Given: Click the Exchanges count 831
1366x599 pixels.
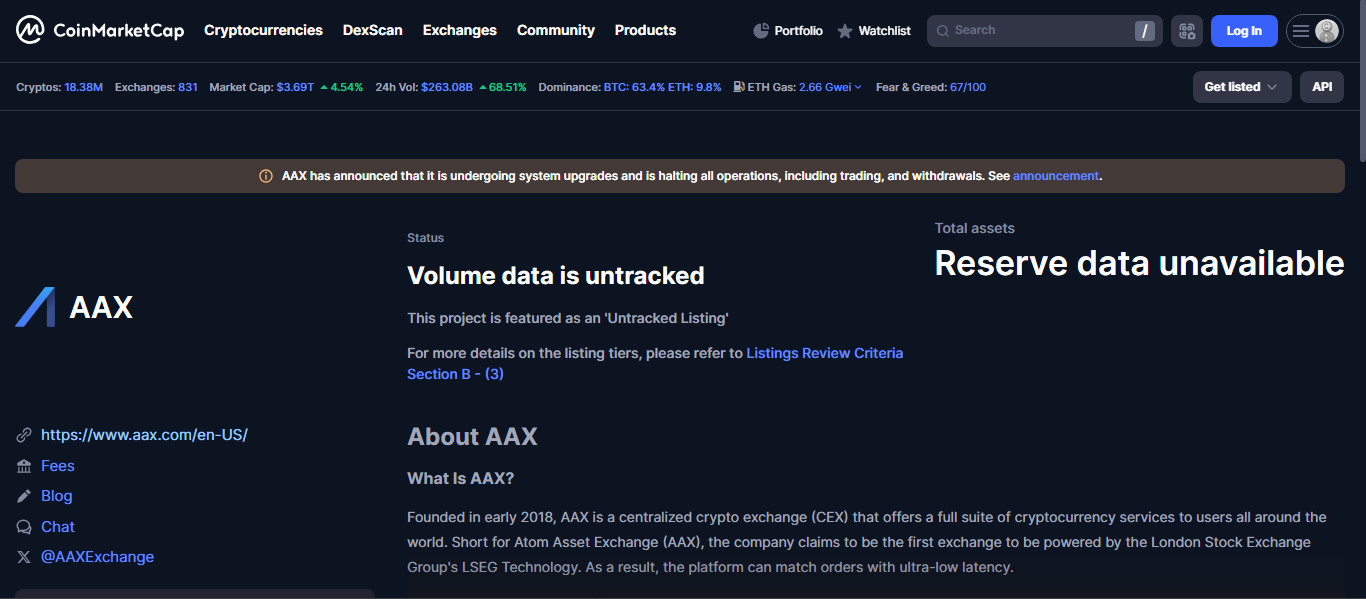Looking at the screenshot, I should point(188,87).
